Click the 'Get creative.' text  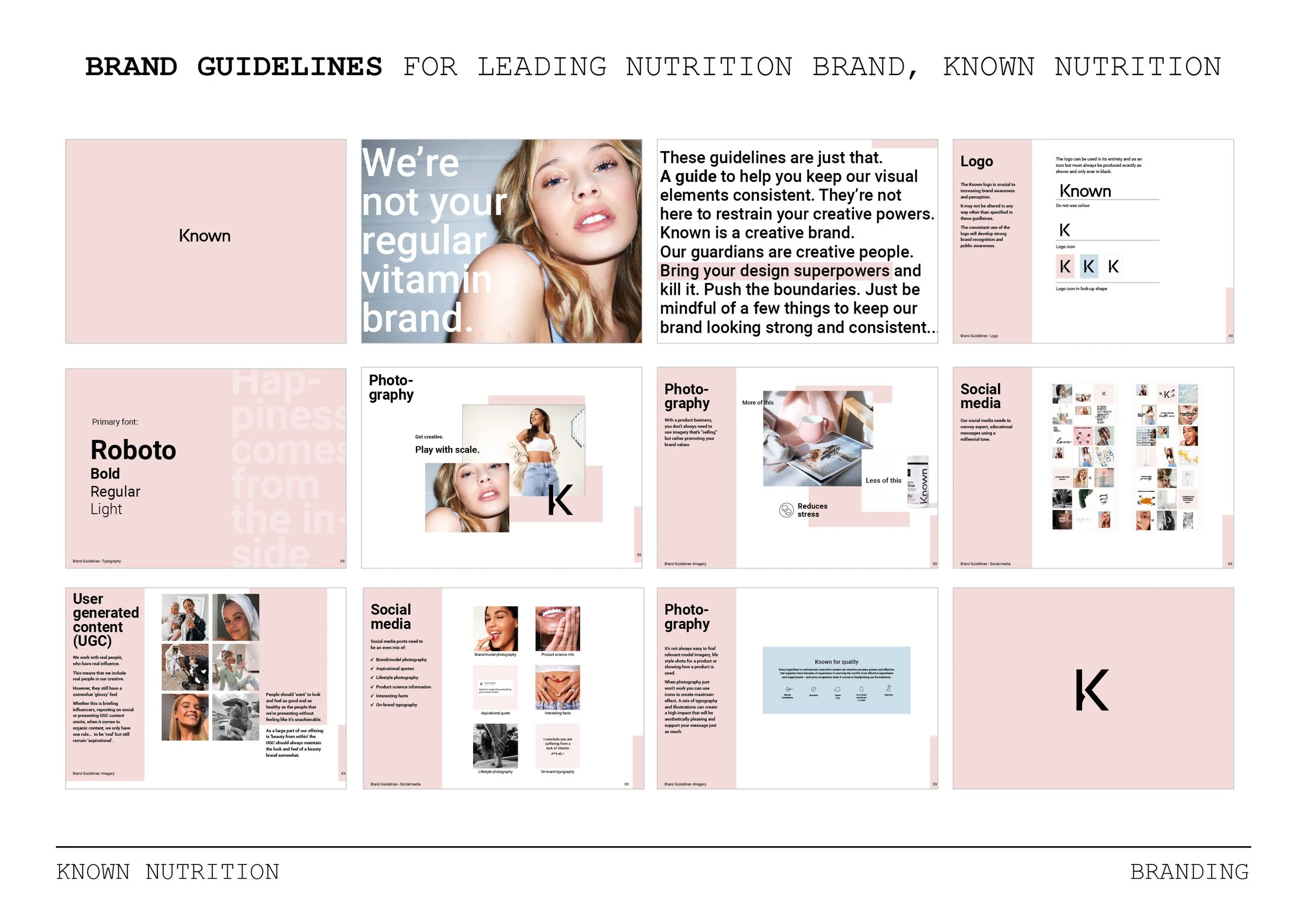pos(429,437)
